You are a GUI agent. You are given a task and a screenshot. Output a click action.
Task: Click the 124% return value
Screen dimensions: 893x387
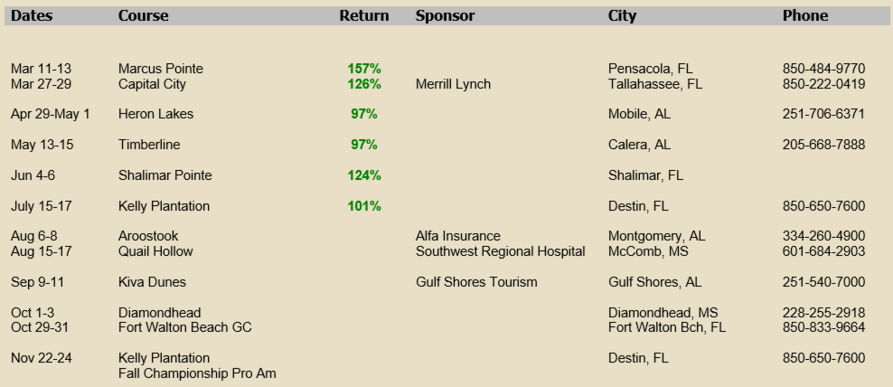364,175
